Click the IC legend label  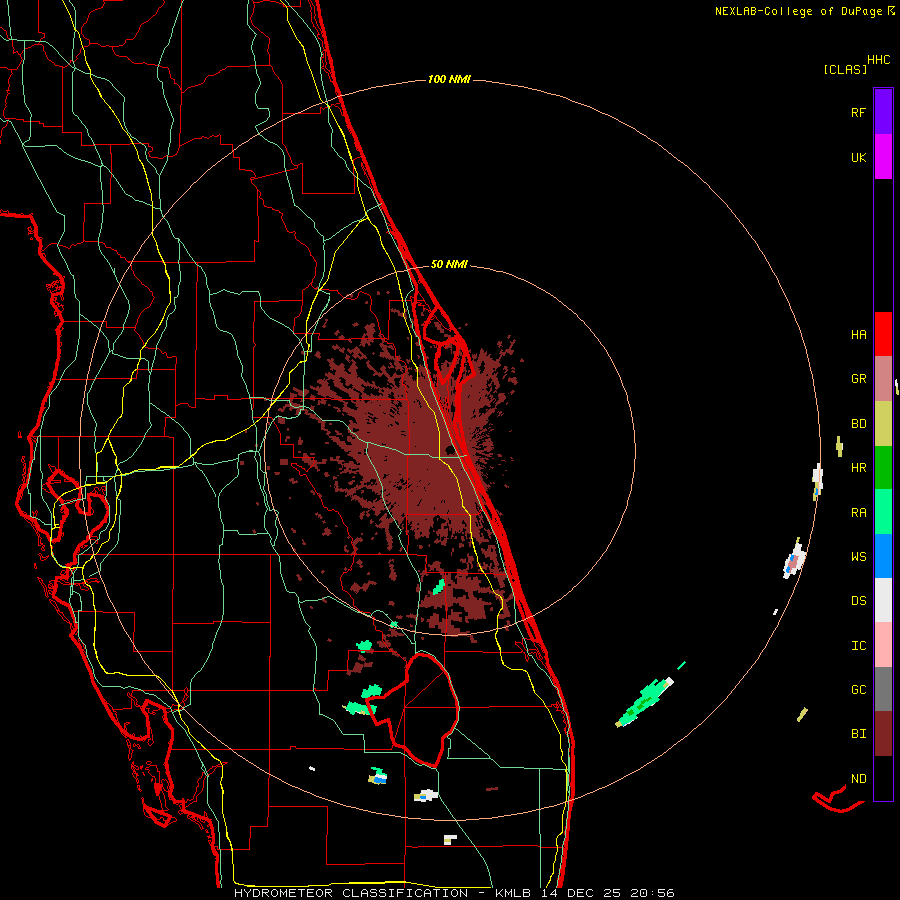coord(858,646)
